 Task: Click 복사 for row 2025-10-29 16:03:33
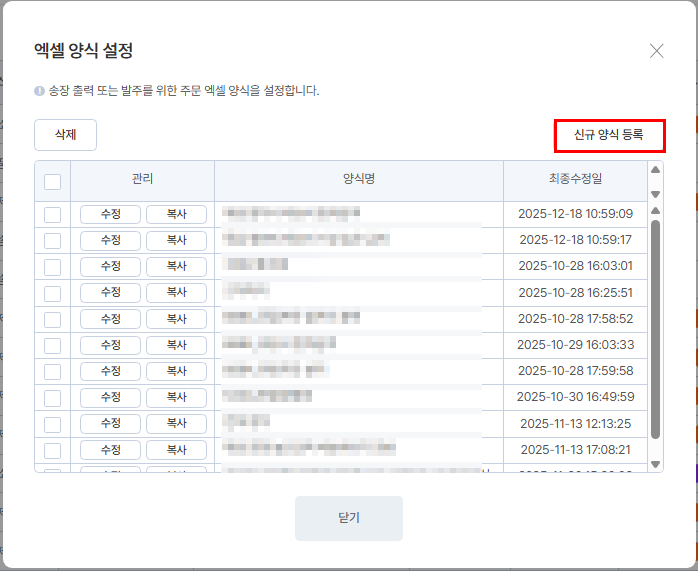point(177,345)
